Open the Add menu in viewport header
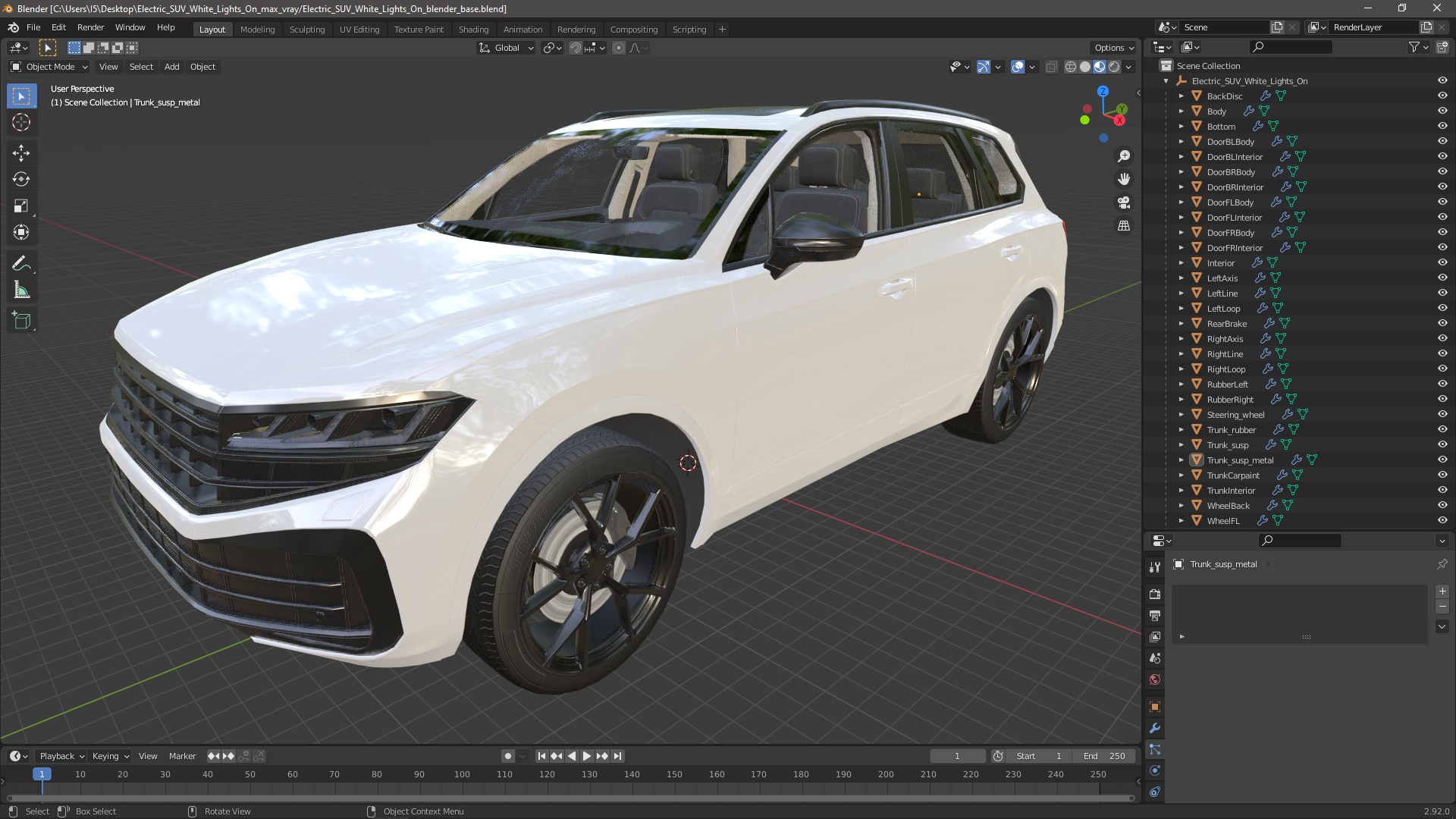Screen dimensions: 1456x819 (x=172, y=67)
